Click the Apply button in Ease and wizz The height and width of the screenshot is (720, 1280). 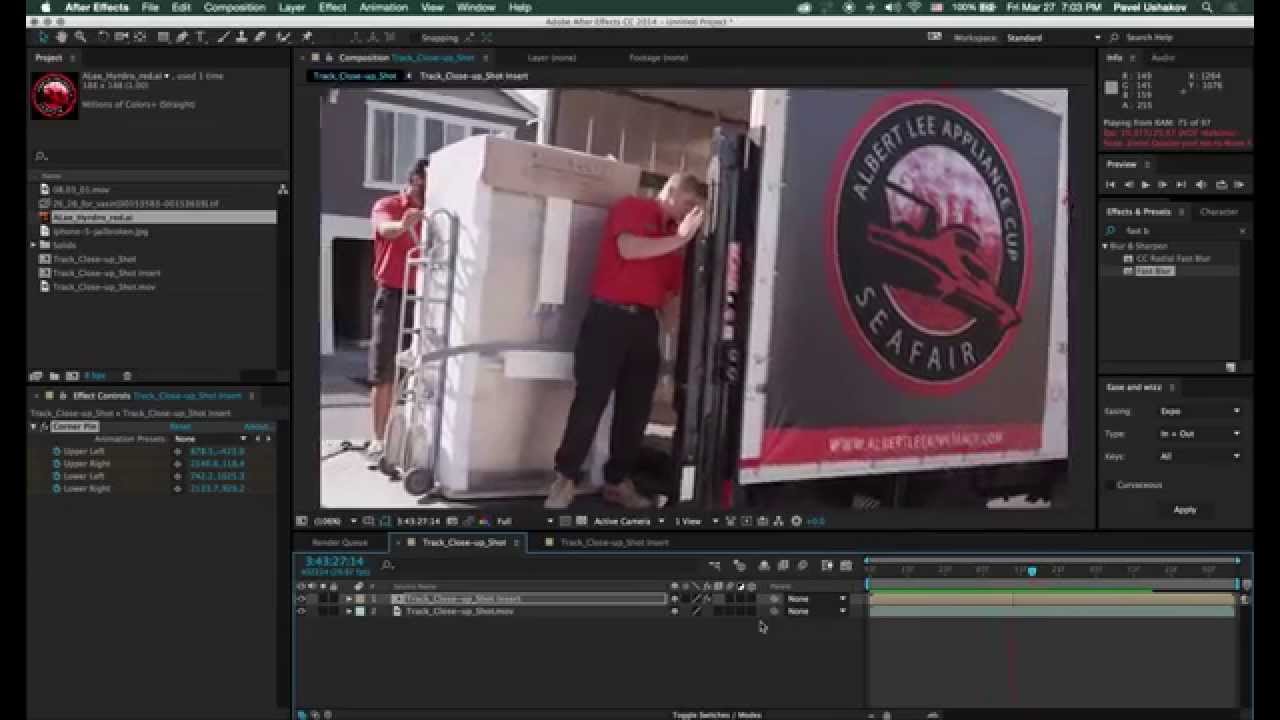(1185, 510)
